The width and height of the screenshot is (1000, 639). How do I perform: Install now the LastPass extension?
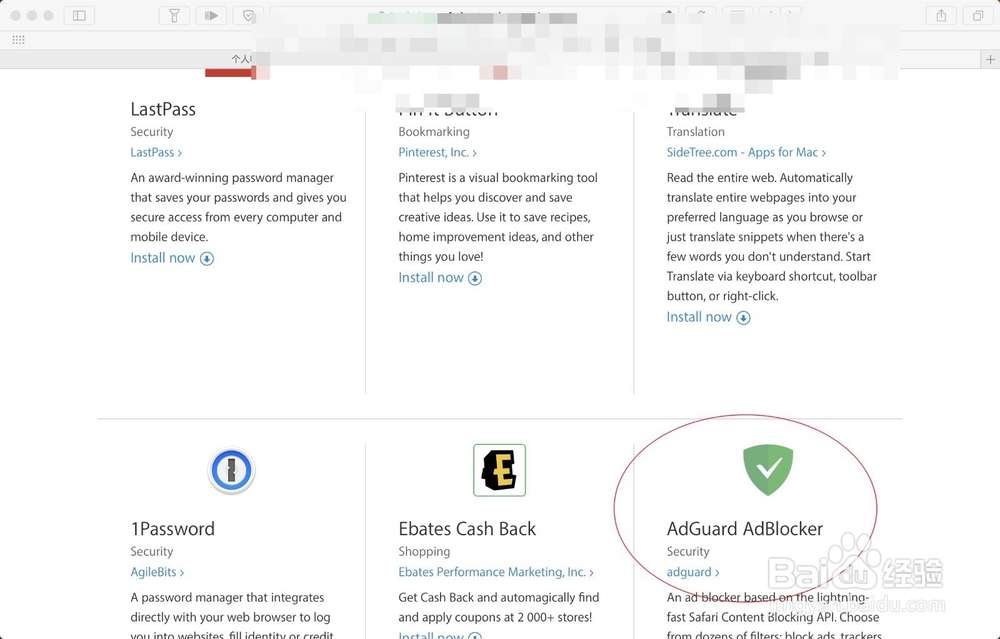click(x=172, y=258)
